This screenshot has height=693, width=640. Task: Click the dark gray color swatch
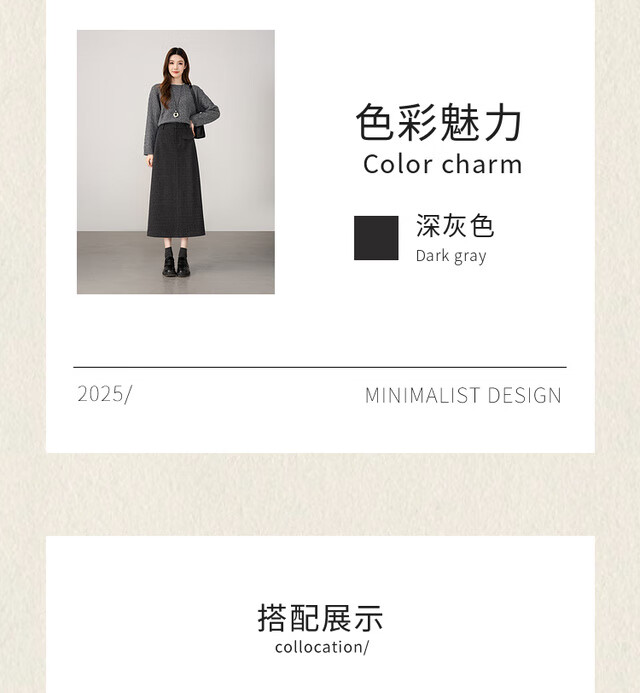pyautogui.click(x=376, y=238)
